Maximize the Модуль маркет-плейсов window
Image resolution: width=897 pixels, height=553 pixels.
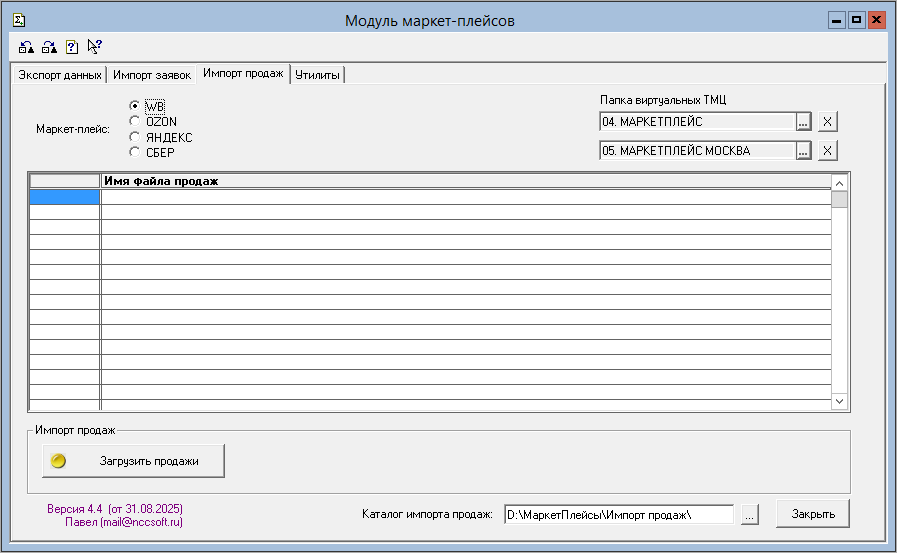click(856, 20)
